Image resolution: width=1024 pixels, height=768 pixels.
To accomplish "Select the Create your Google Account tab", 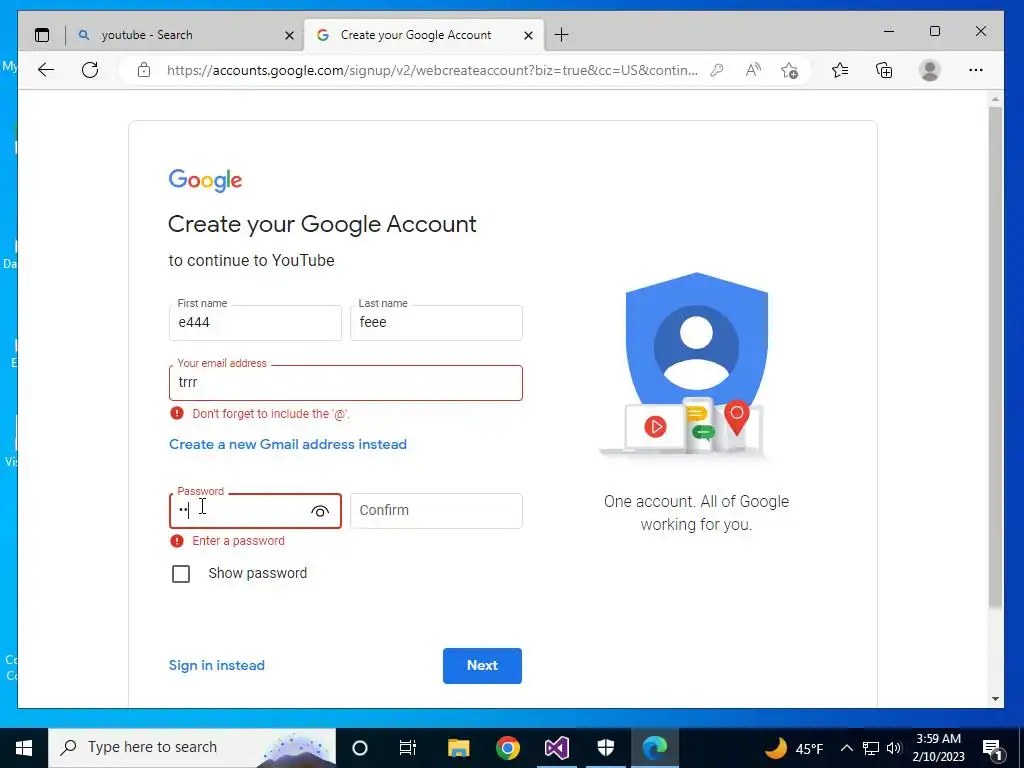I will (x=423, y=35).
